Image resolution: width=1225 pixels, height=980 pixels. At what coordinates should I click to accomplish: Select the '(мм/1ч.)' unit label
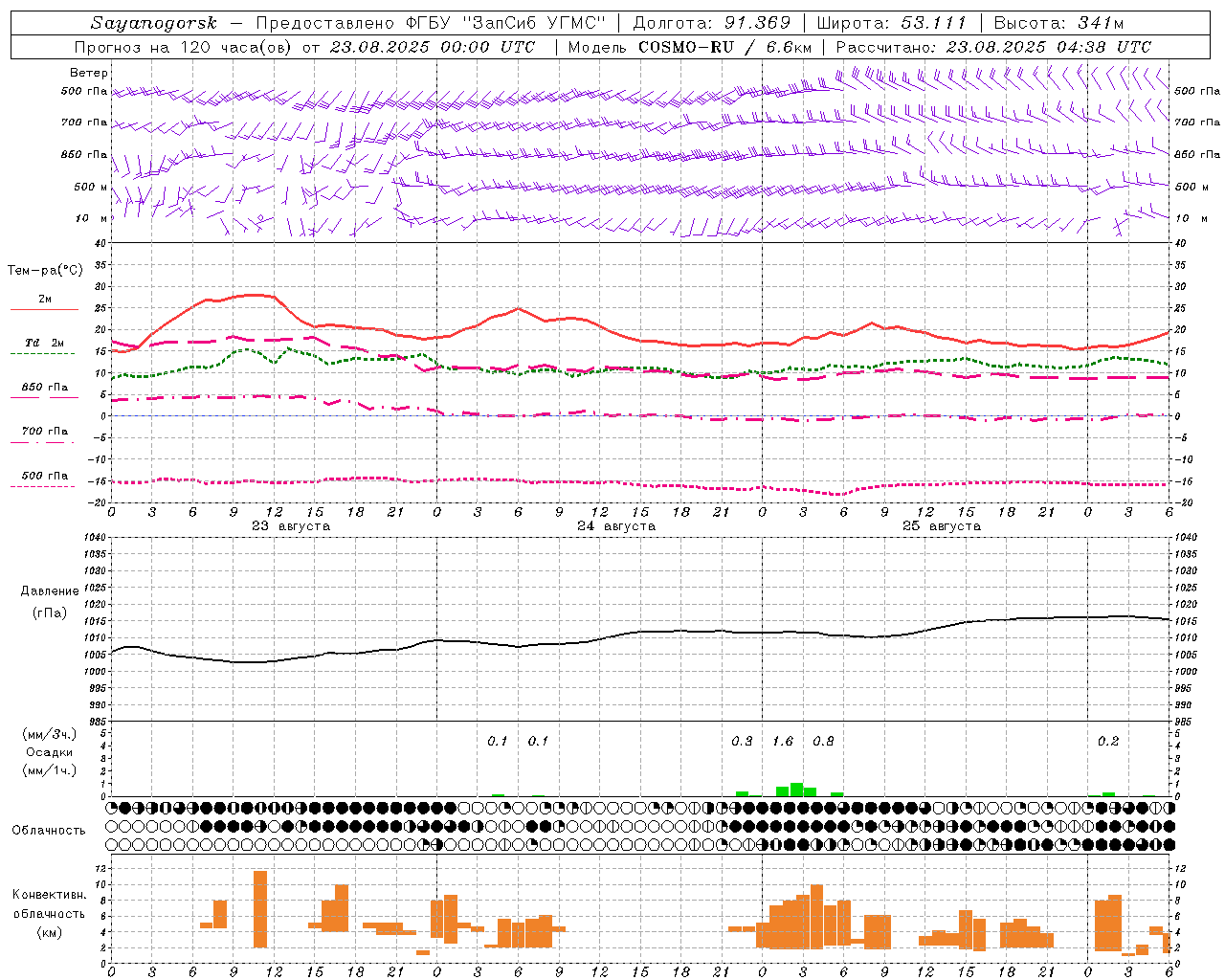click(x=50, y=770)
